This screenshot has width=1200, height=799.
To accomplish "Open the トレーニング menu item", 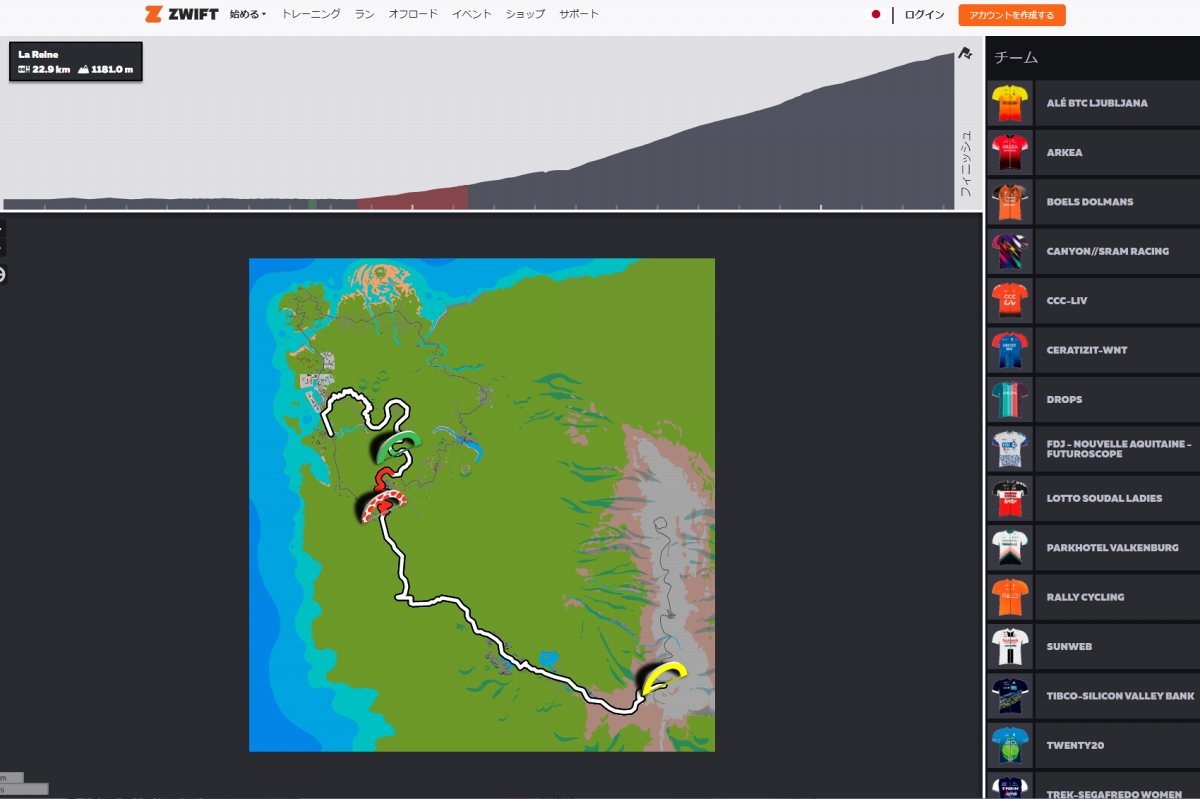I will [311, 14].
